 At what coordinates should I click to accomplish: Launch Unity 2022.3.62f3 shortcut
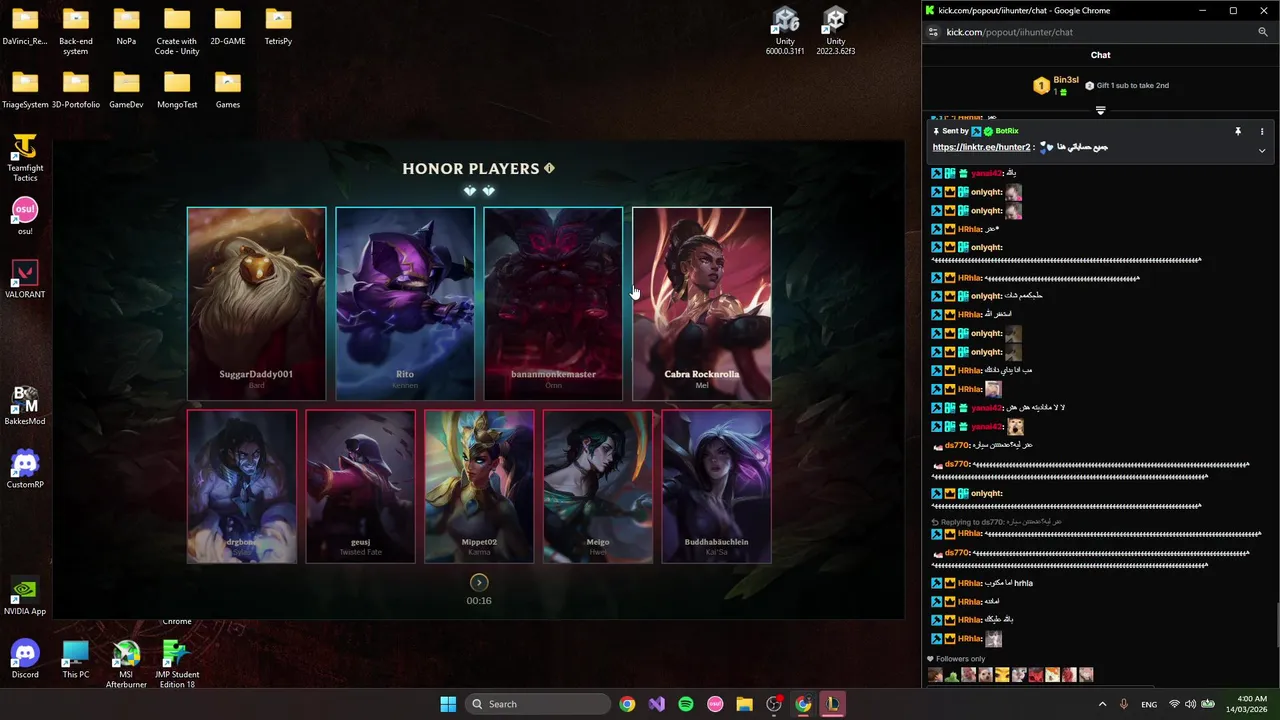835,31
